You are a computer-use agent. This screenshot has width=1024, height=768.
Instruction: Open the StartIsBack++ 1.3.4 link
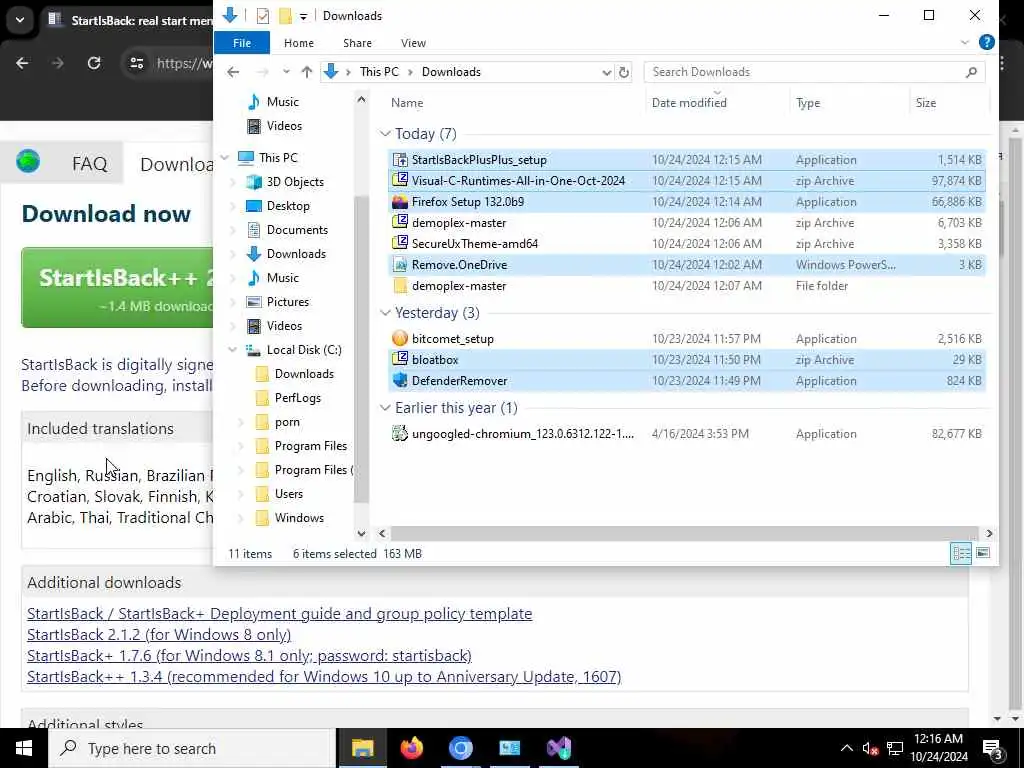324,677
